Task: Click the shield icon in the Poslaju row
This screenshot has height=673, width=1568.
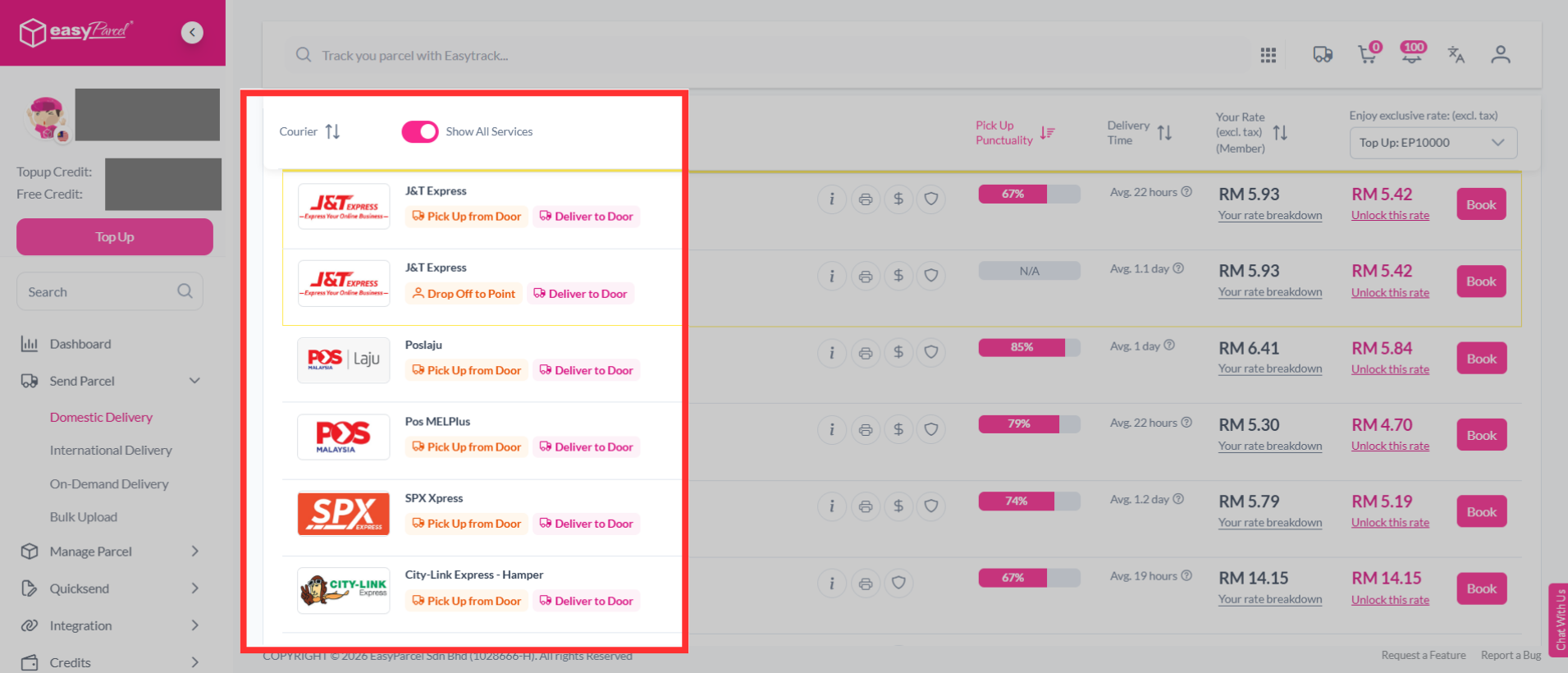Action: click(x=931, y=353)
